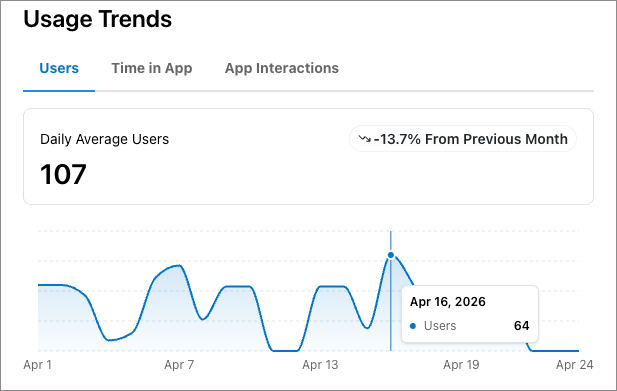Open the App Interactions tab
Screen dimensions: 617x391
point(282,68)
